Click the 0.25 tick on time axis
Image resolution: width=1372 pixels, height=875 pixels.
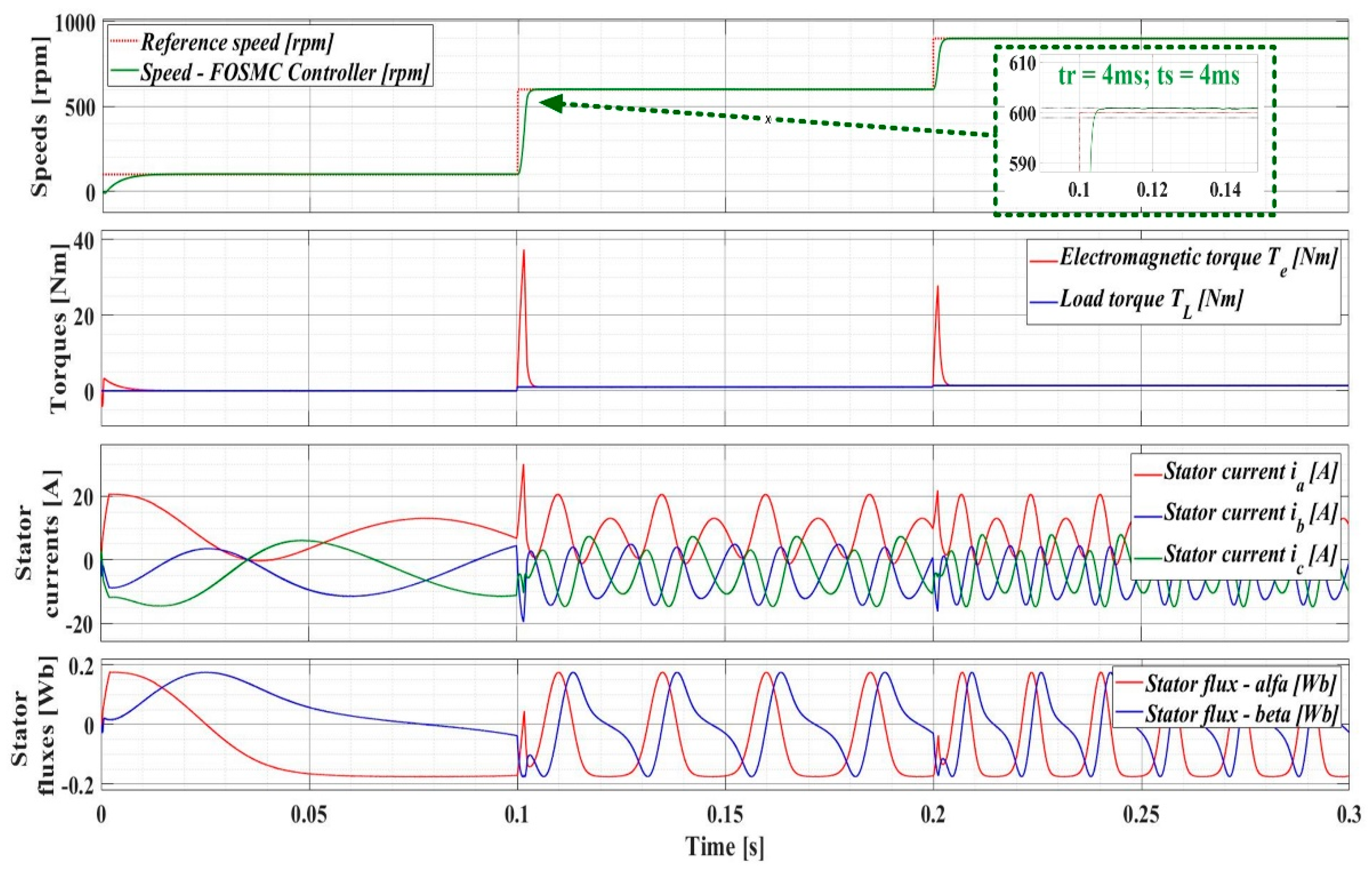[1141, 815]
